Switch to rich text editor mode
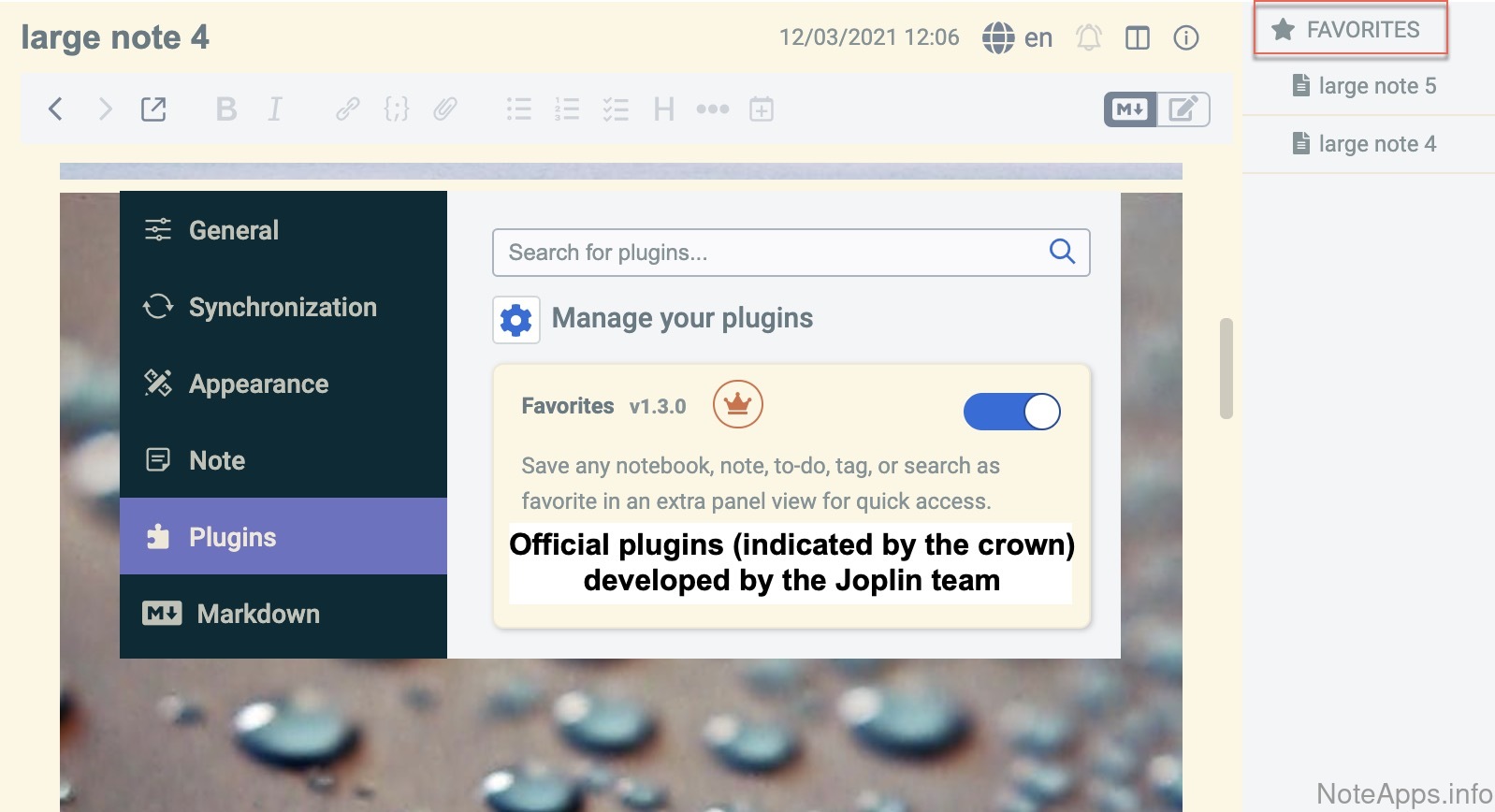This screenshot has width=1495, height=812. 1183,109
